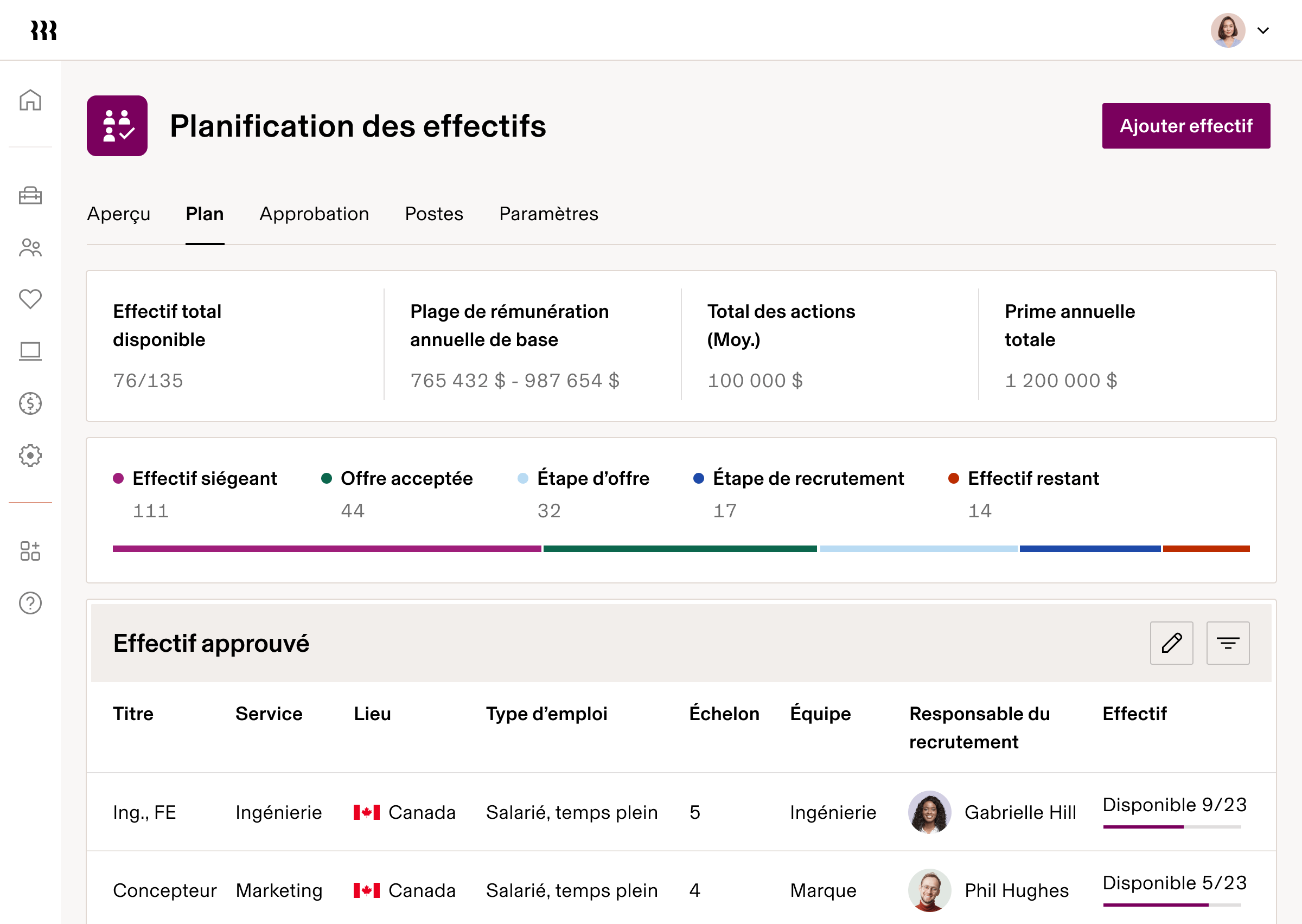Open the filter icon next to the edit pencil

click(x=1228, y=643)
